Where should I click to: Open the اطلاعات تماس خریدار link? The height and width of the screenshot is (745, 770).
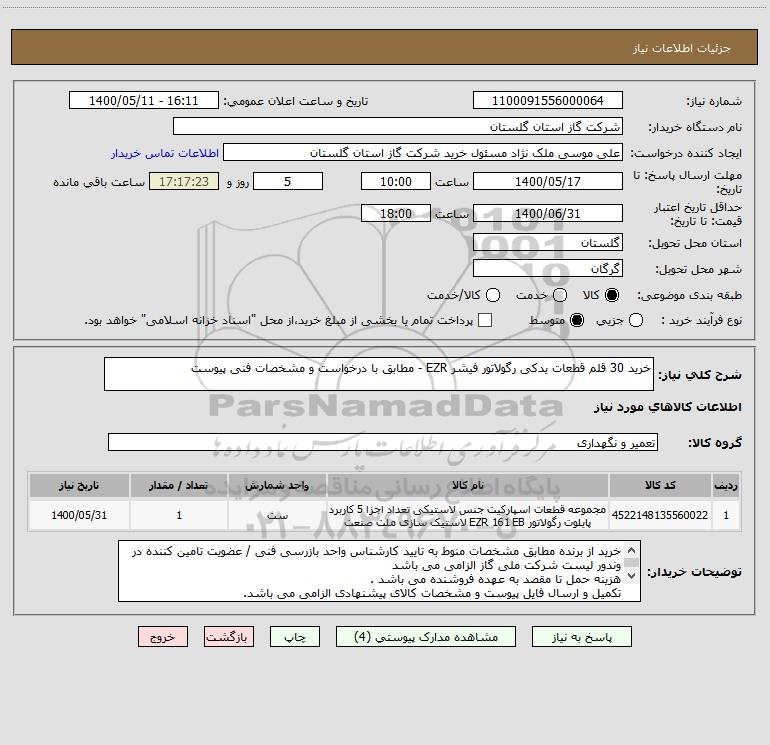[x=165, y=153]
